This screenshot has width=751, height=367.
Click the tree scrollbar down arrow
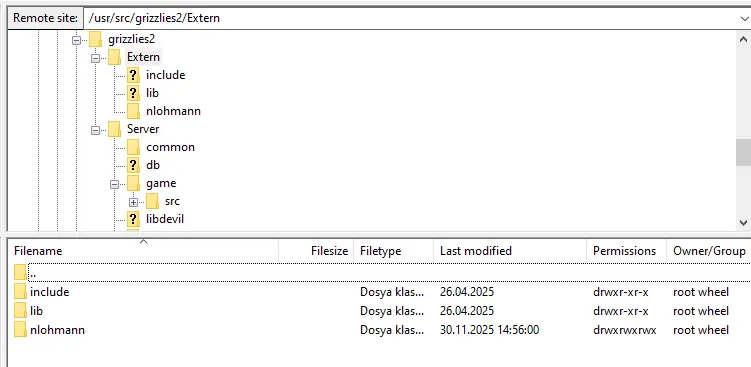coord(743,222)
